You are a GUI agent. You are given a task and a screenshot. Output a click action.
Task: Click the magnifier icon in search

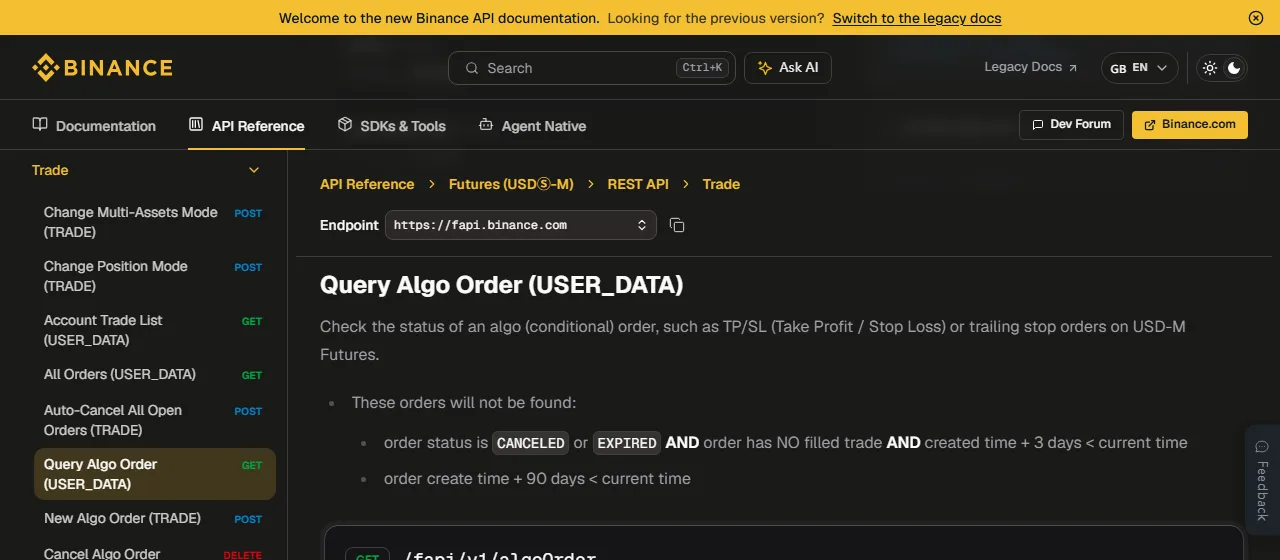471,68
